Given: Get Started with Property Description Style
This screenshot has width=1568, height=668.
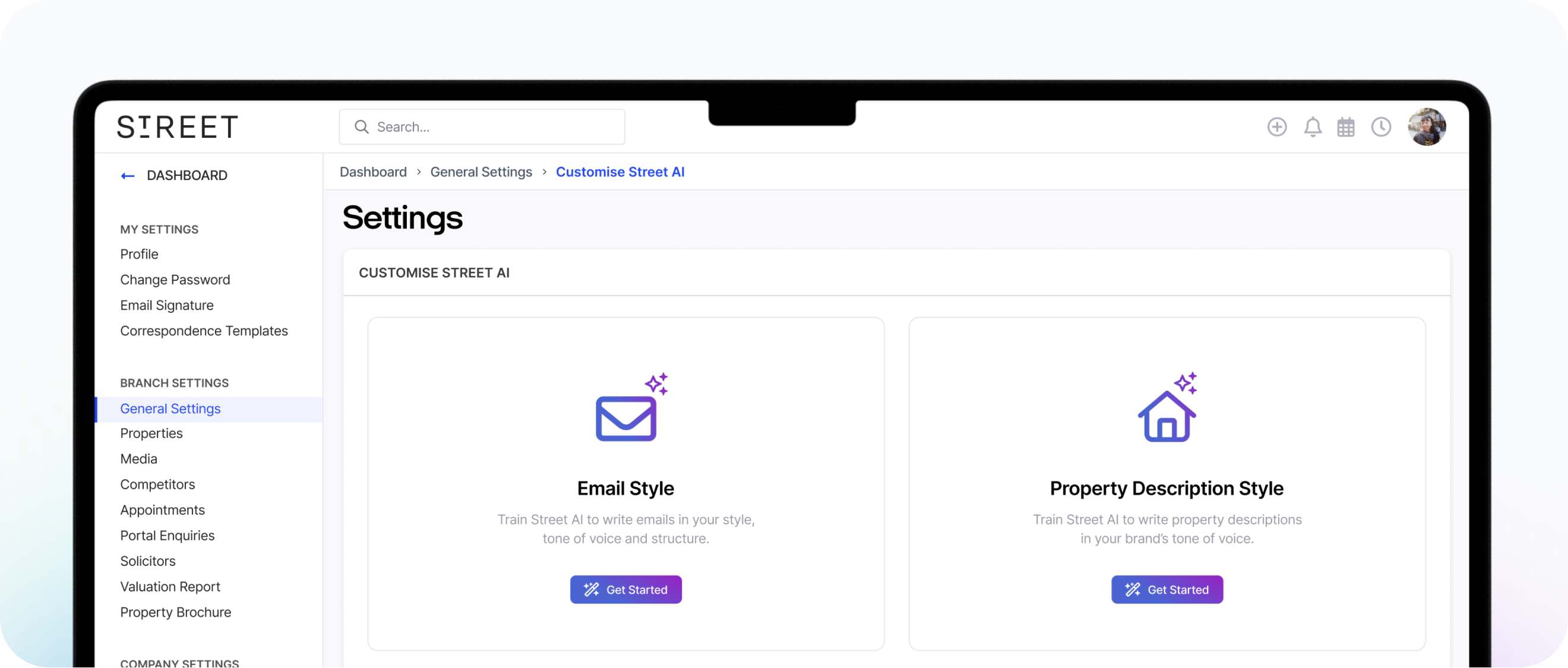Looking at the screenshot, I should click(1166, 590).
